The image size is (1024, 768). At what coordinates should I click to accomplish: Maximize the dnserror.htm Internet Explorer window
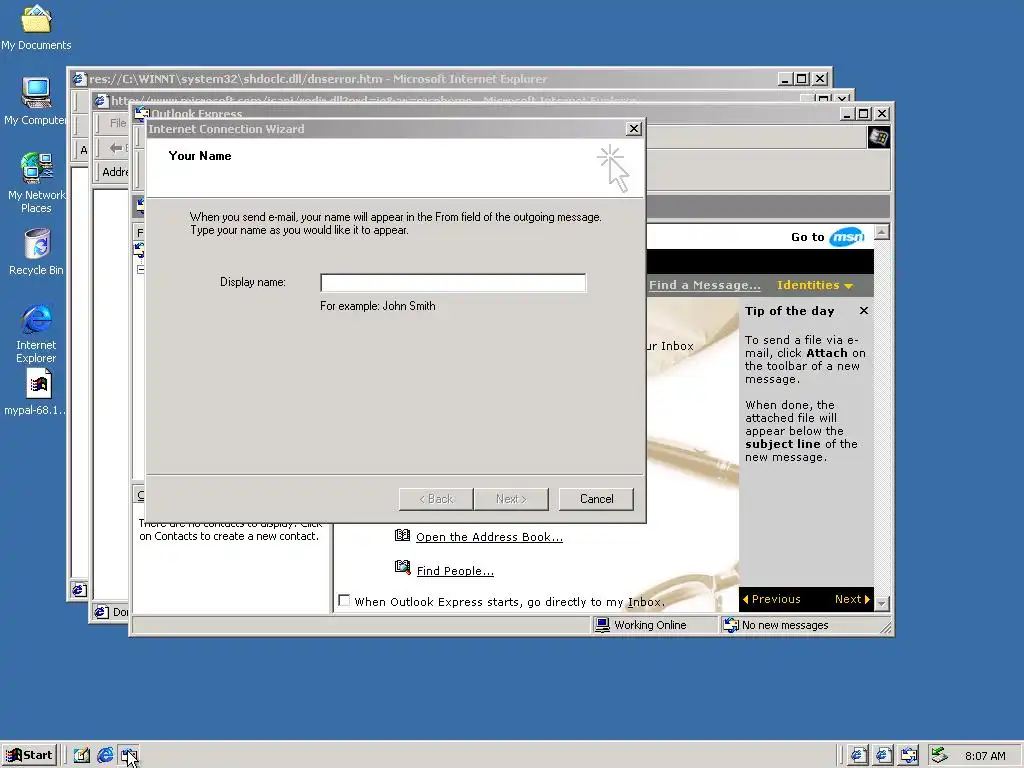coord(802,79)
